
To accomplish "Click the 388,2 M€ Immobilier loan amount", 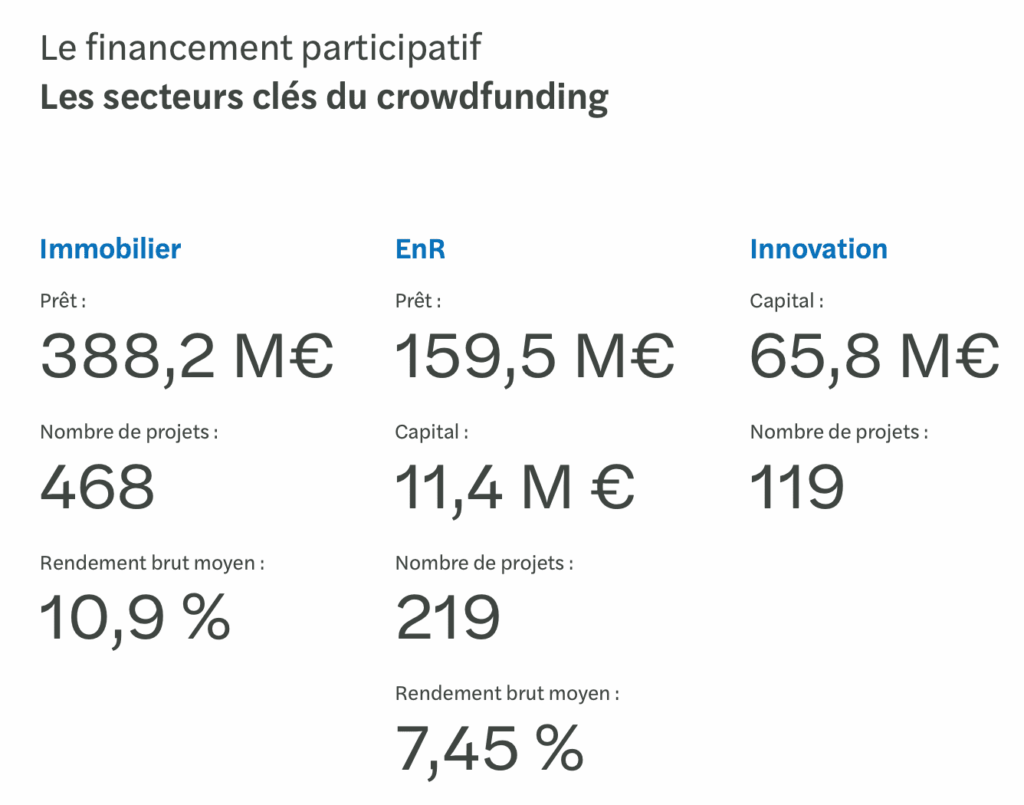I will pos(187,357).
